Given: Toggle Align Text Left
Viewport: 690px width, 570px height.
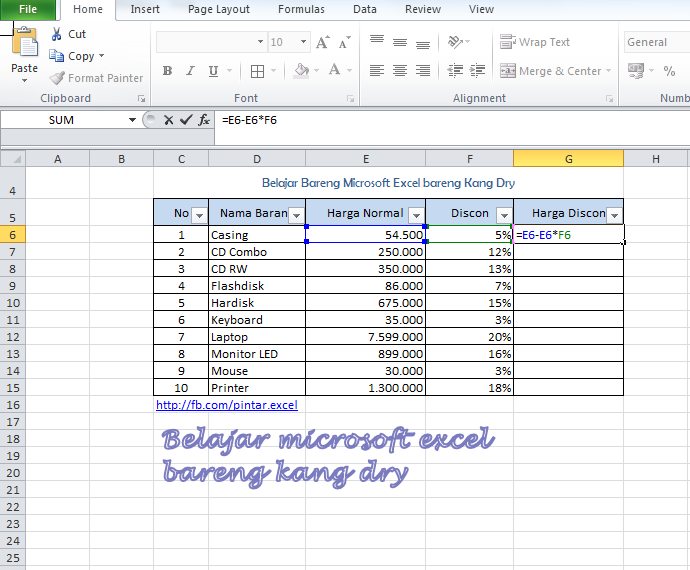Looking at the screenshot, I should [x=377, y=70].
